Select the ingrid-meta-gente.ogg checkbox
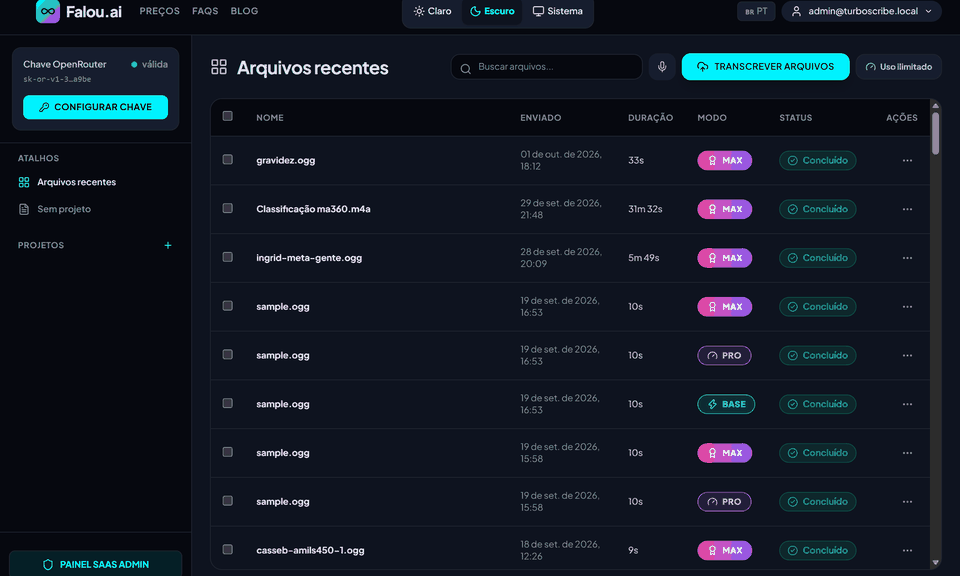 227,257
